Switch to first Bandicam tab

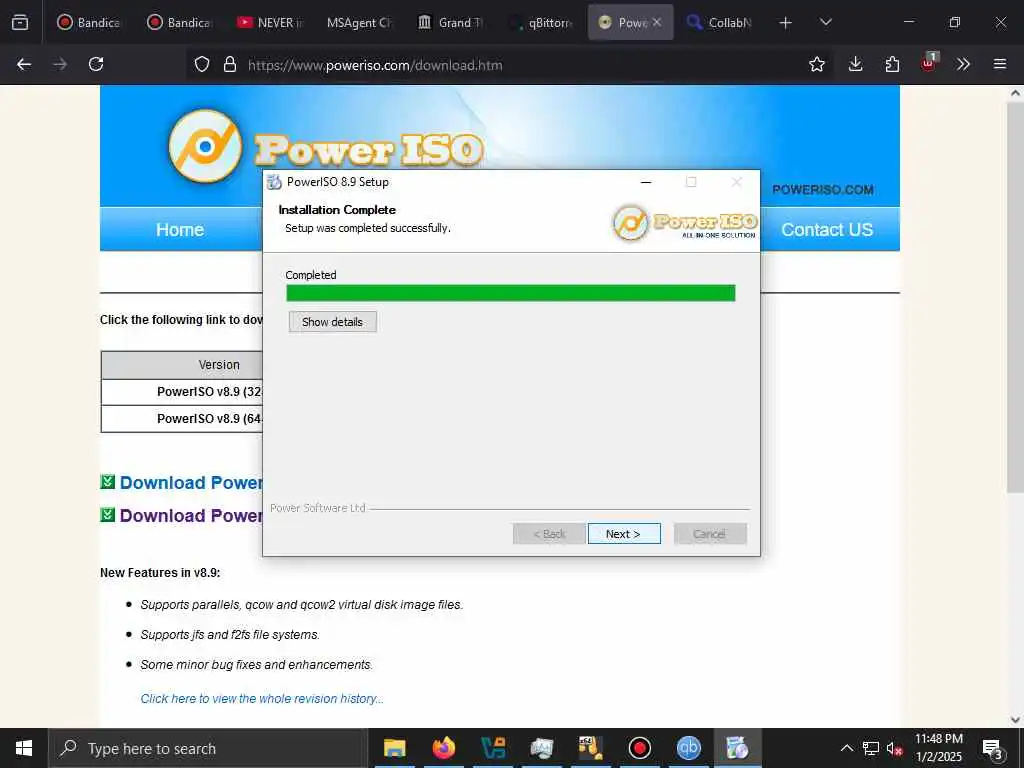89,23
